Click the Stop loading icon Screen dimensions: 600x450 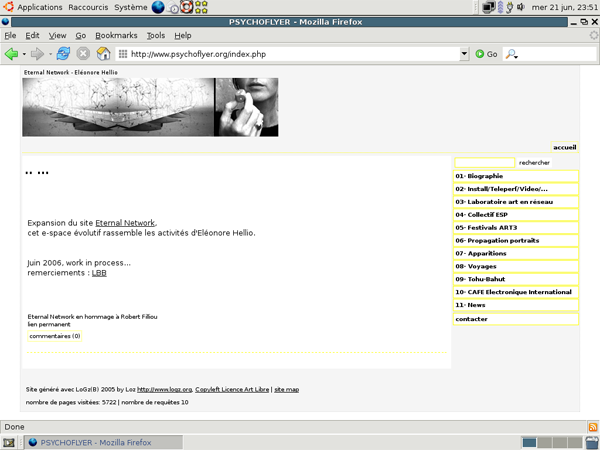point(83,53)
